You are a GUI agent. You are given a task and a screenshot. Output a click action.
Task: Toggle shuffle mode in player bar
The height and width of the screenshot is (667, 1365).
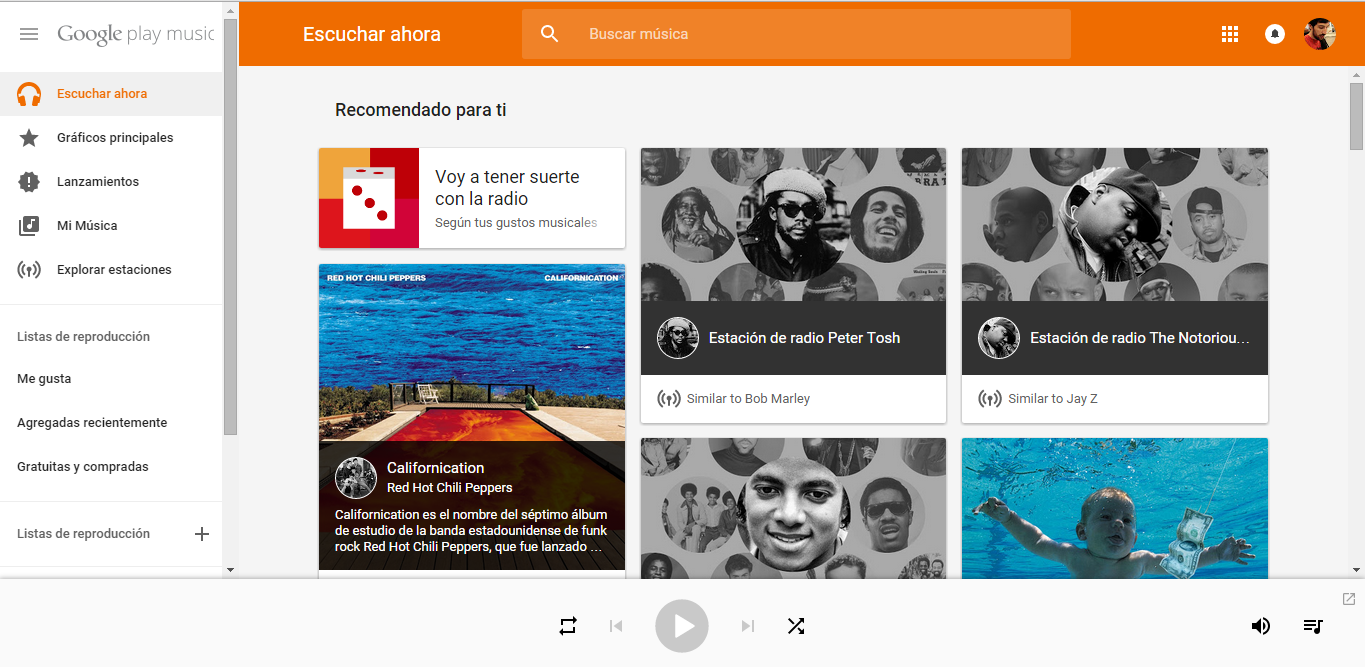(x=795, y=626)
